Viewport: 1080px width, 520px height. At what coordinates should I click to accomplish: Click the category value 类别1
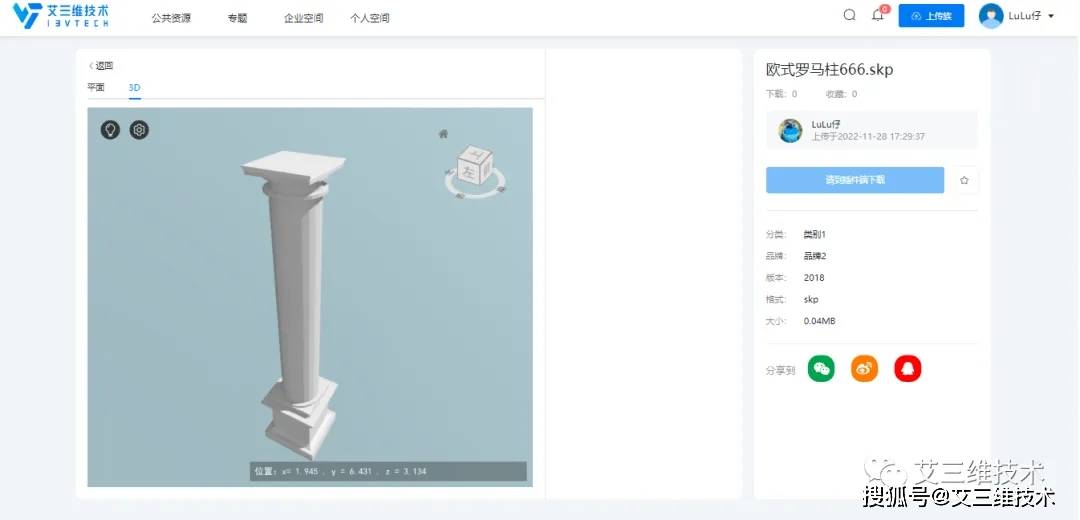tap(814, 234)
